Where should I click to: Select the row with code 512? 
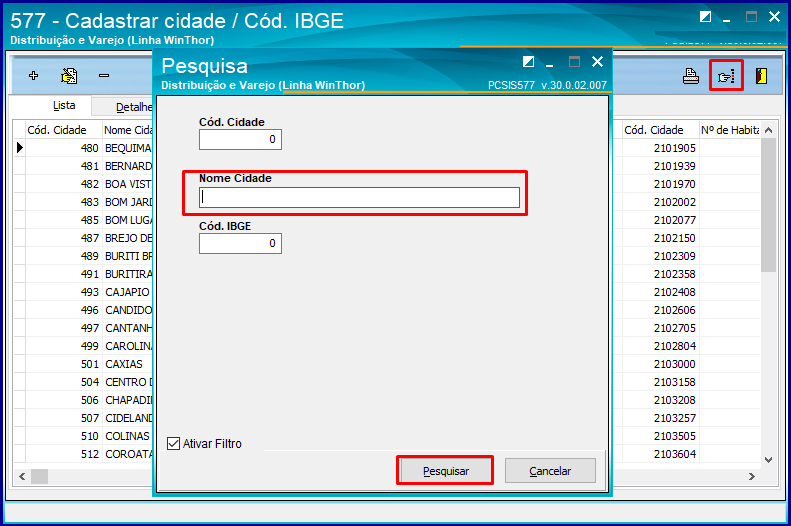(84, 454)
